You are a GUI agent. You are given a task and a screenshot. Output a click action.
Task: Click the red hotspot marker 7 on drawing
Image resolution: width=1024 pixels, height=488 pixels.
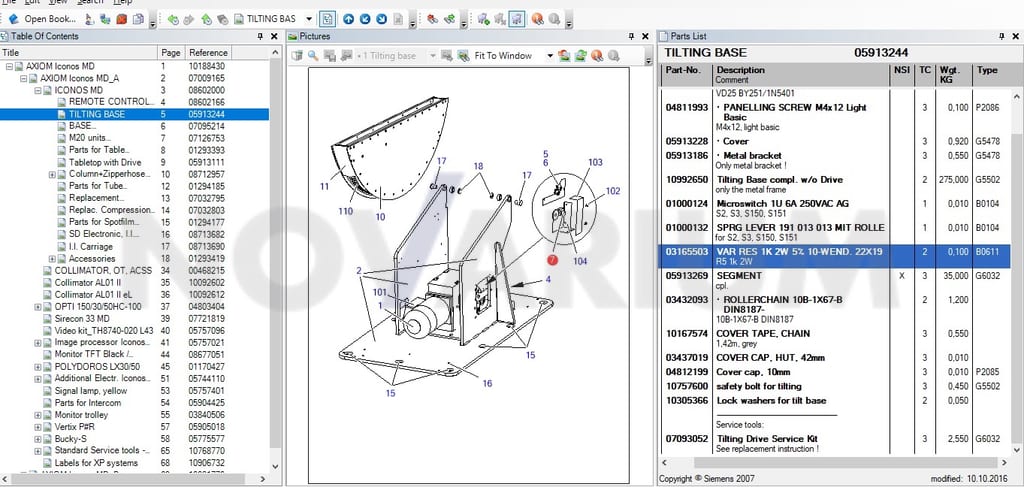click(x=552, y=260)
